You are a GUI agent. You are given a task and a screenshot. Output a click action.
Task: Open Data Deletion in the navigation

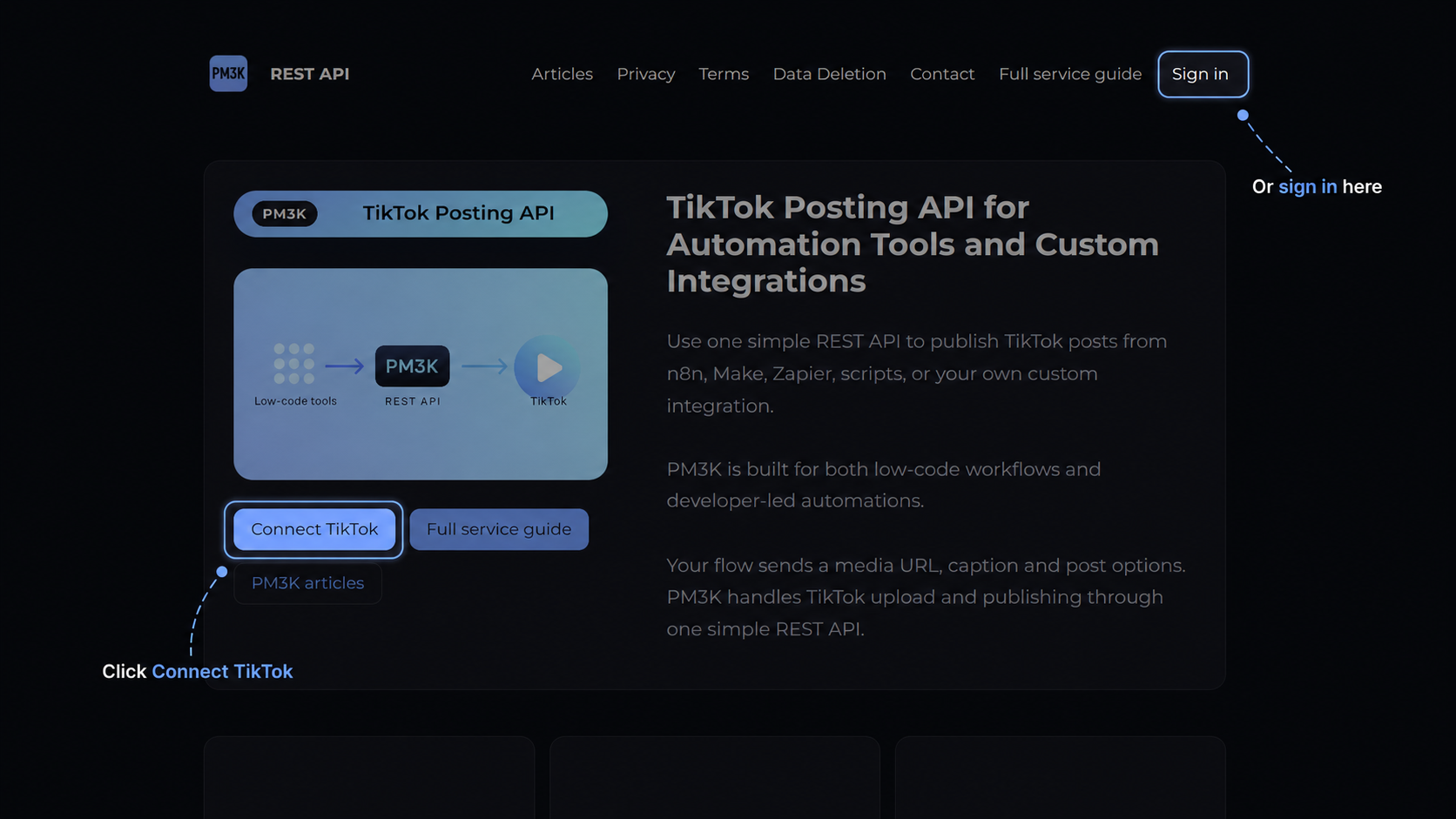(x=829, y=74)
